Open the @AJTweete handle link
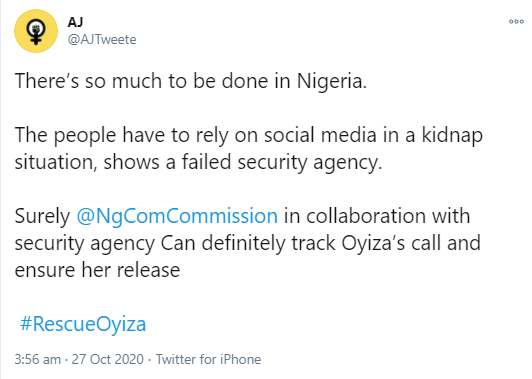Image resolution: width=532 pixels, height=379 pixels. tap(102, 40)
